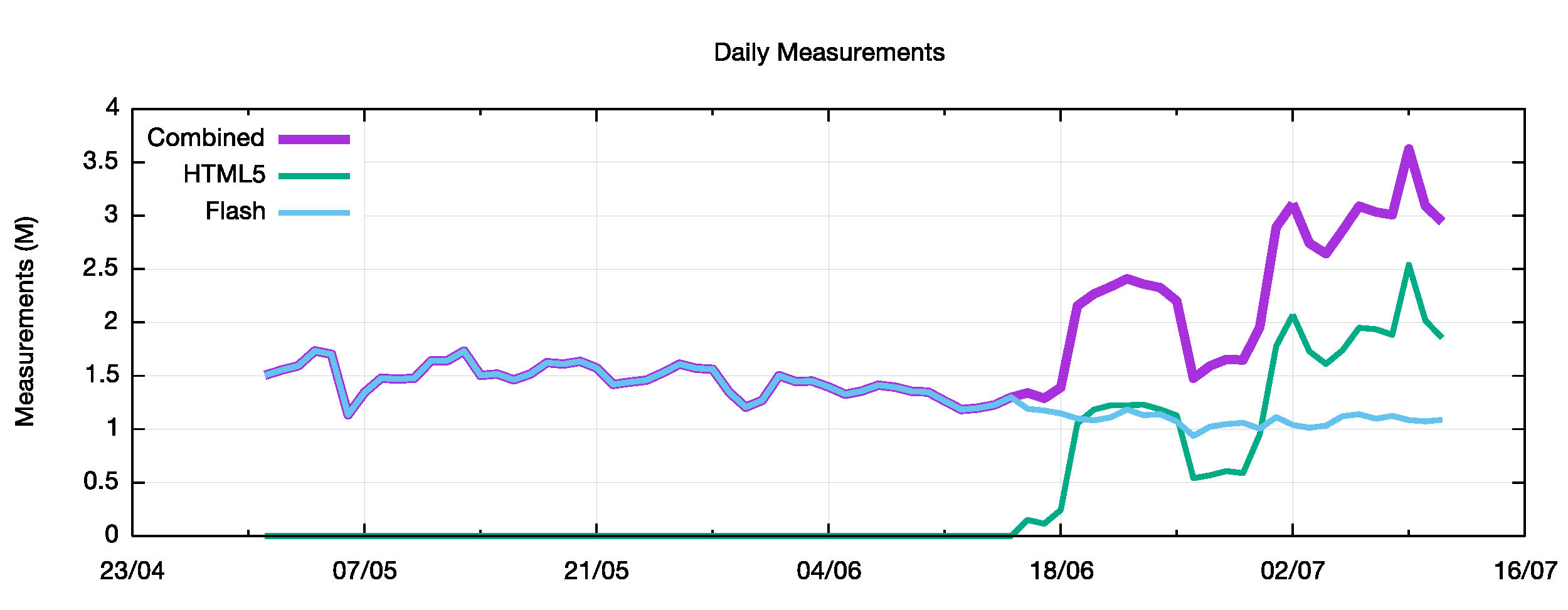Click the 04/06 date label
Viewport: 1568px width, 610px height.
[x=829, y=571]
